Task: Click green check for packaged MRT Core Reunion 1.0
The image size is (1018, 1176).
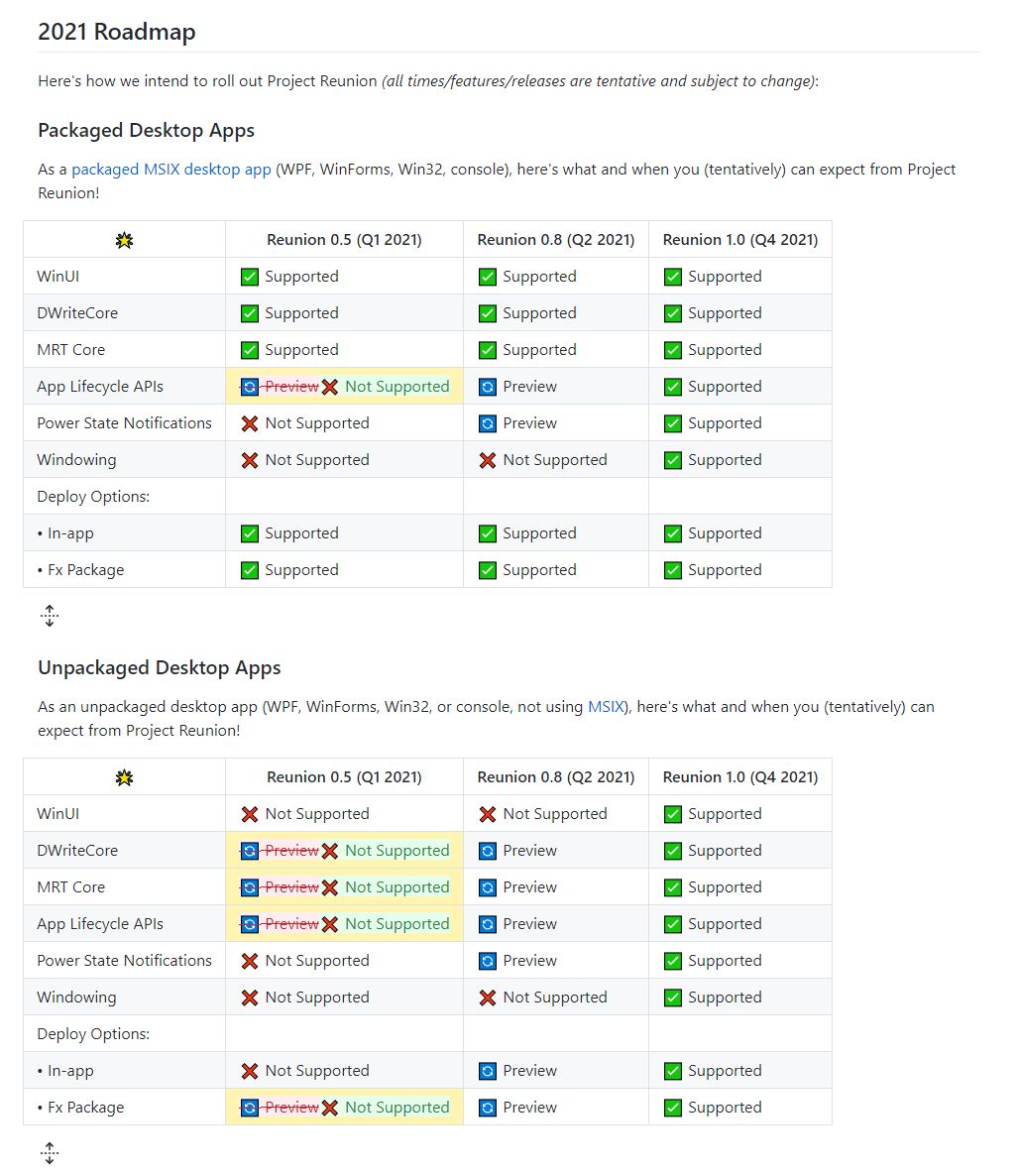Action: (673, 350)
